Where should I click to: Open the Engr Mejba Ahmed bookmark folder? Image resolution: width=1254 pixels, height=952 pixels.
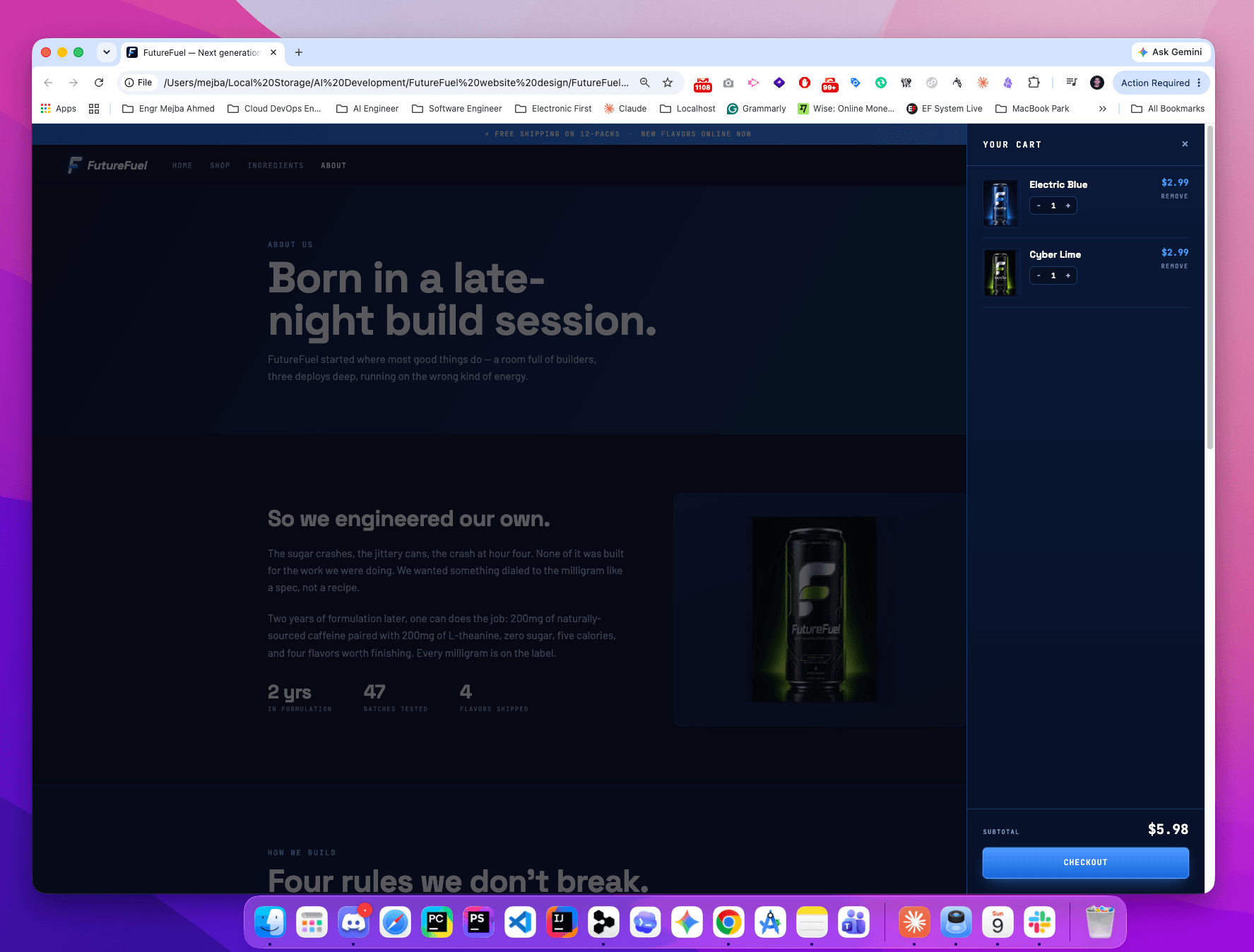(168, 108)
